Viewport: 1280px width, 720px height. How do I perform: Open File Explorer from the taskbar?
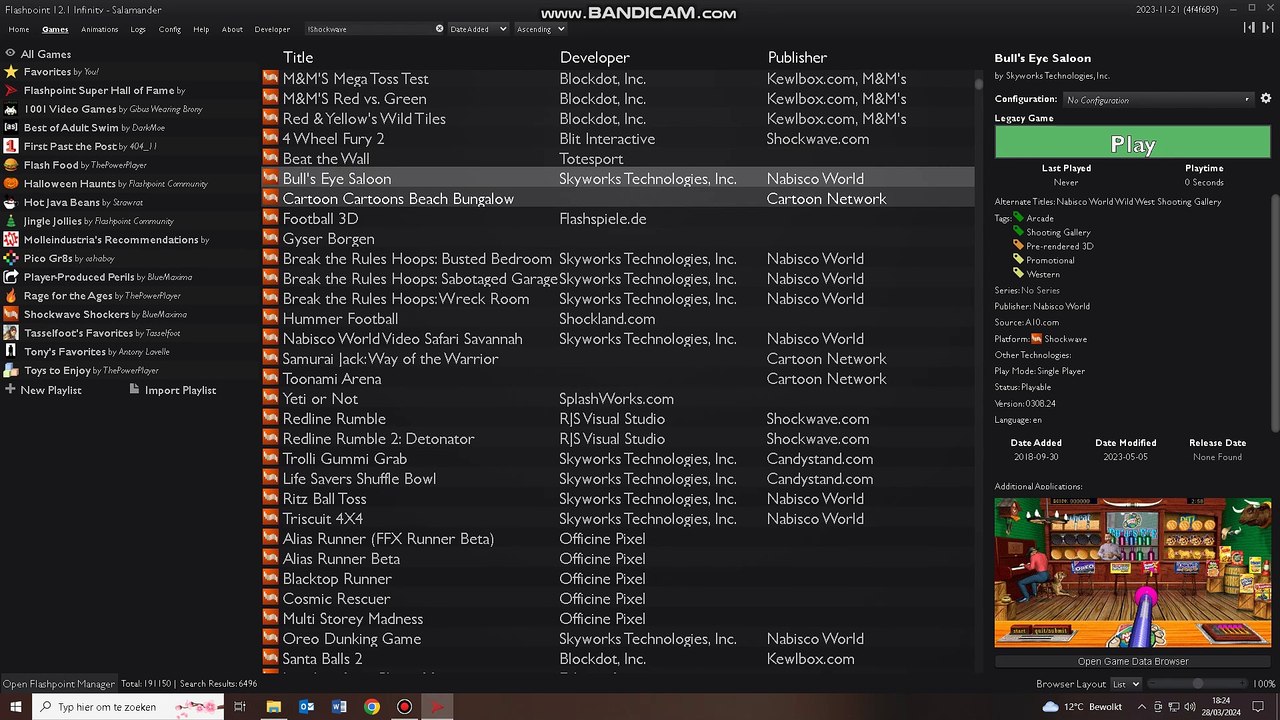click(x=273, y=707)
